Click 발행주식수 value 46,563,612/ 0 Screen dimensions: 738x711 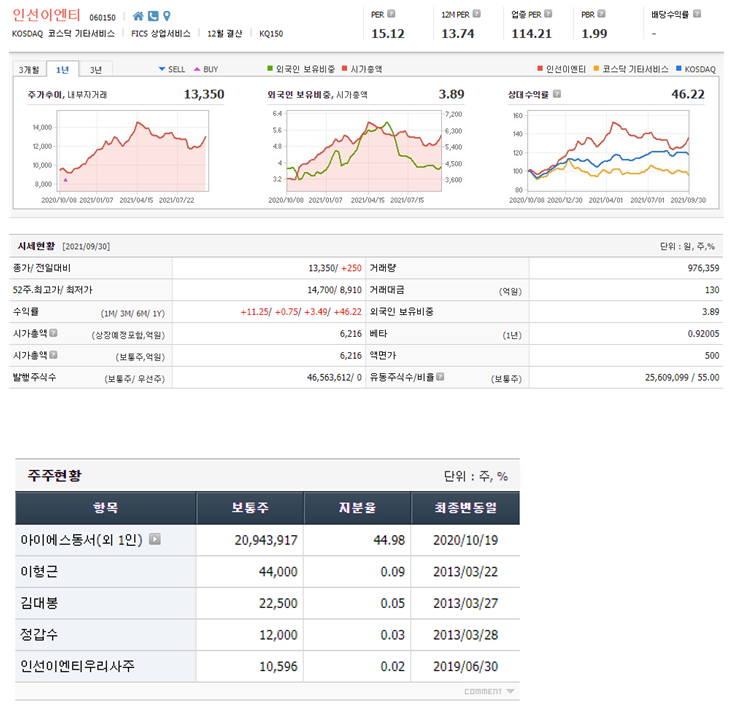(335, 377)
